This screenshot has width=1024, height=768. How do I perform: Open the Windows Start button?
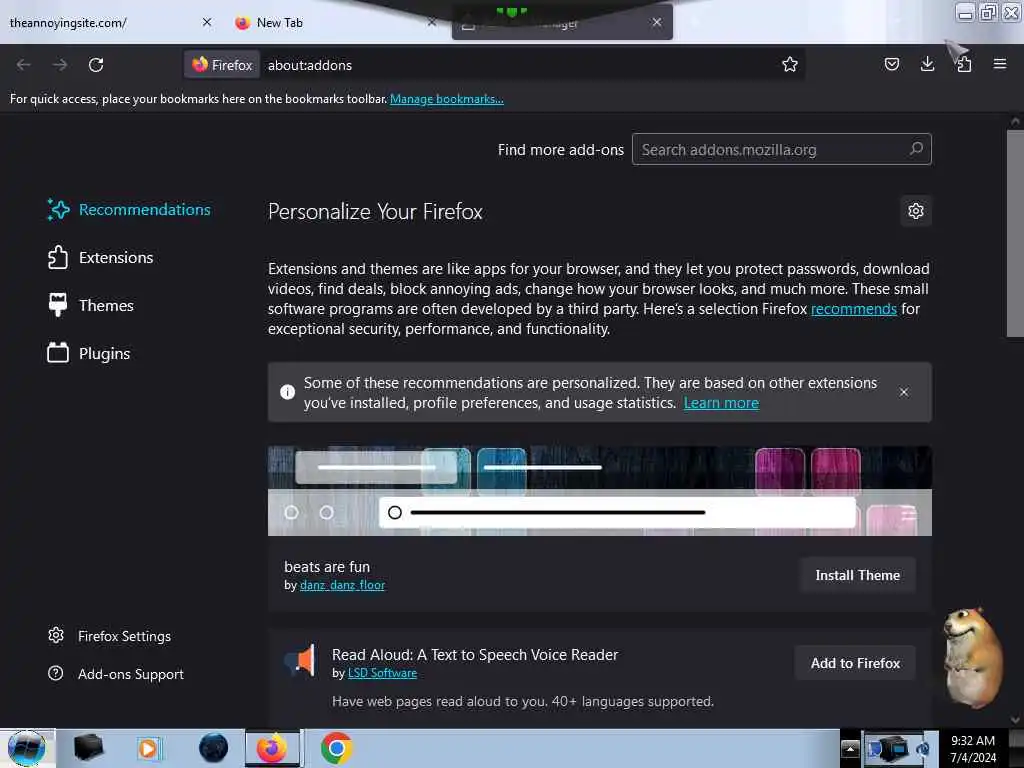pyautogui.click(x=26, y=748)
